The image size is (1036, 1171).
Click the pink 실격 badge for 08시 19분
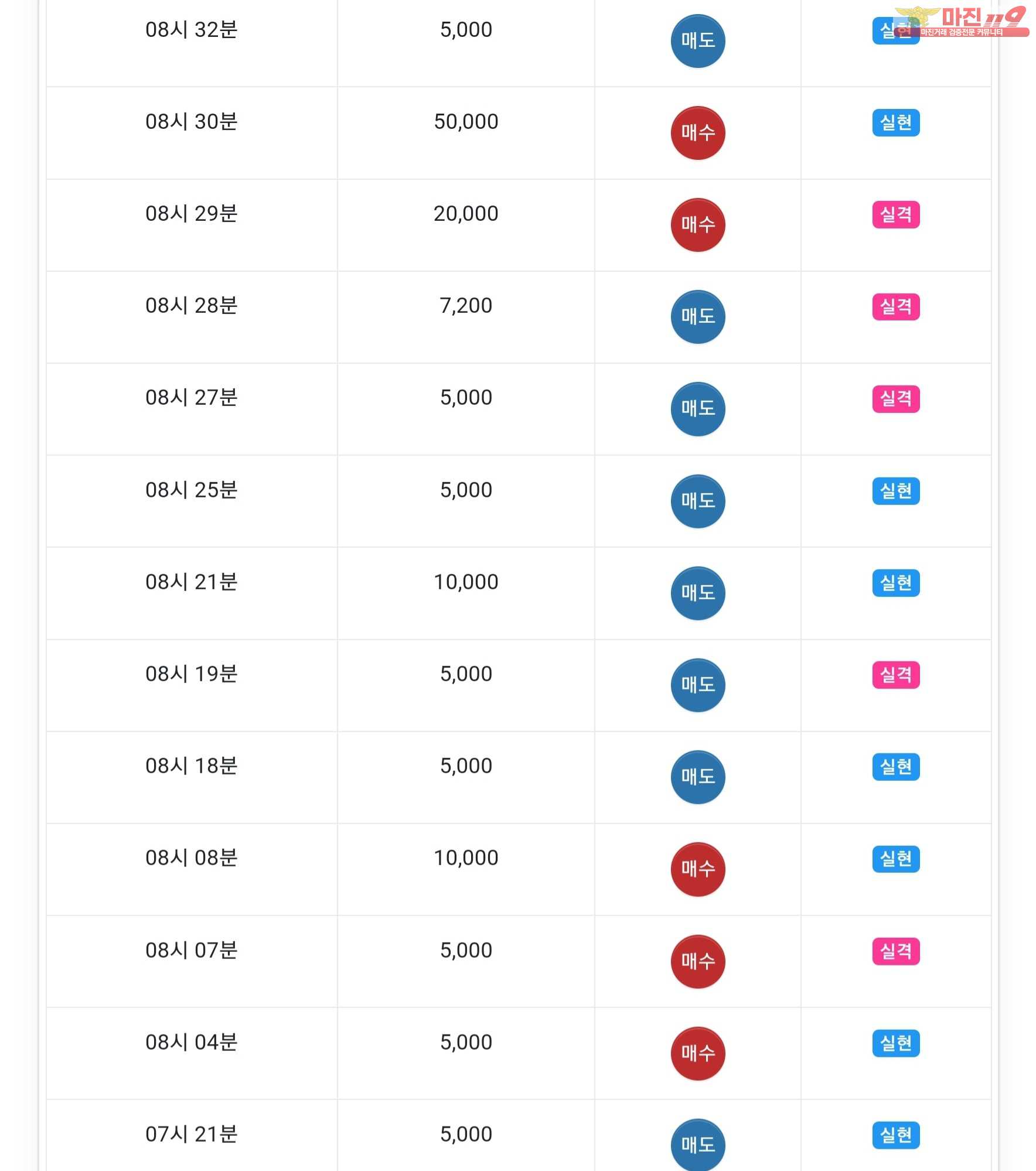(x=895, y=675)
